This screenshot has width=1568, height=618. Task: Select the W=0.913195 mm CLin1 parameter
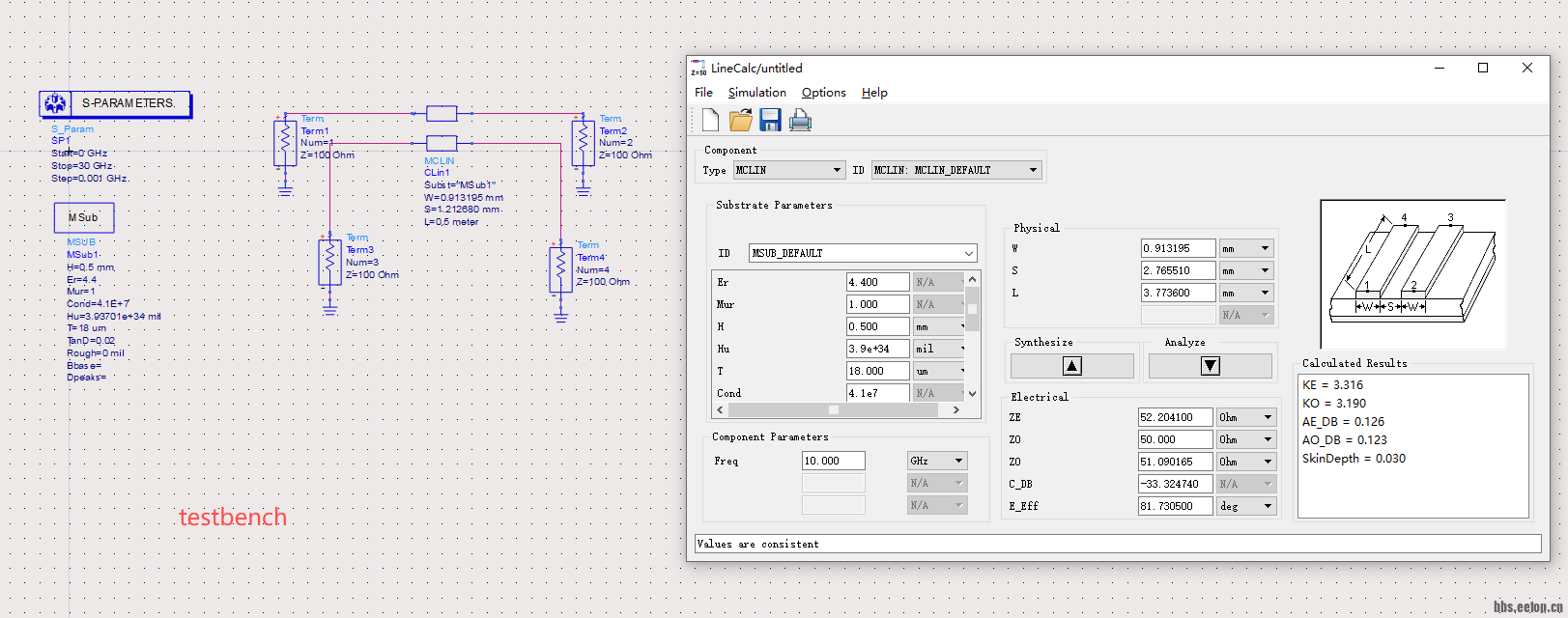coord(463,197)
